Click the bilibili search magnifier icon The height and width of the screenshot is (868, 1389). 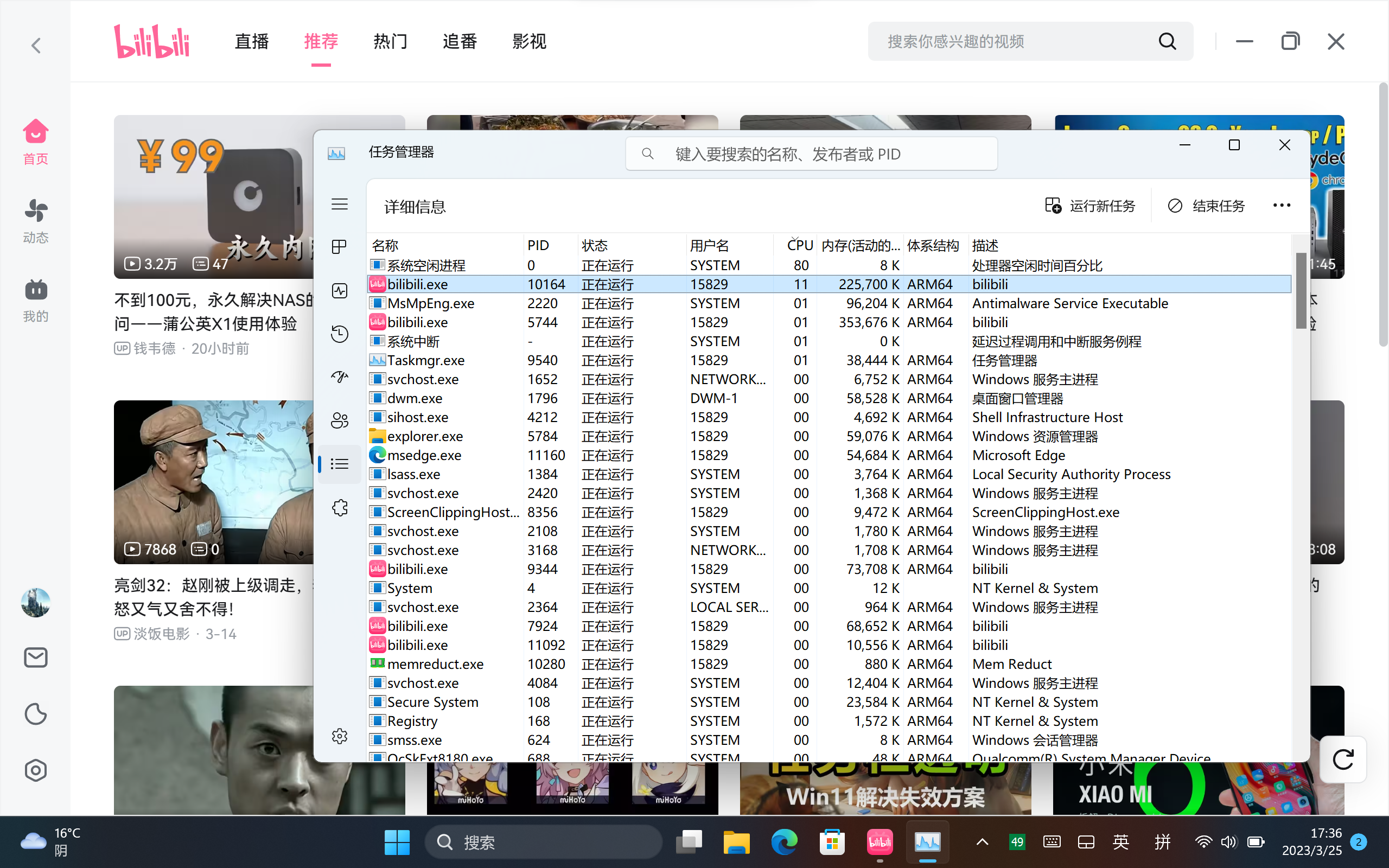[1168, 41]
